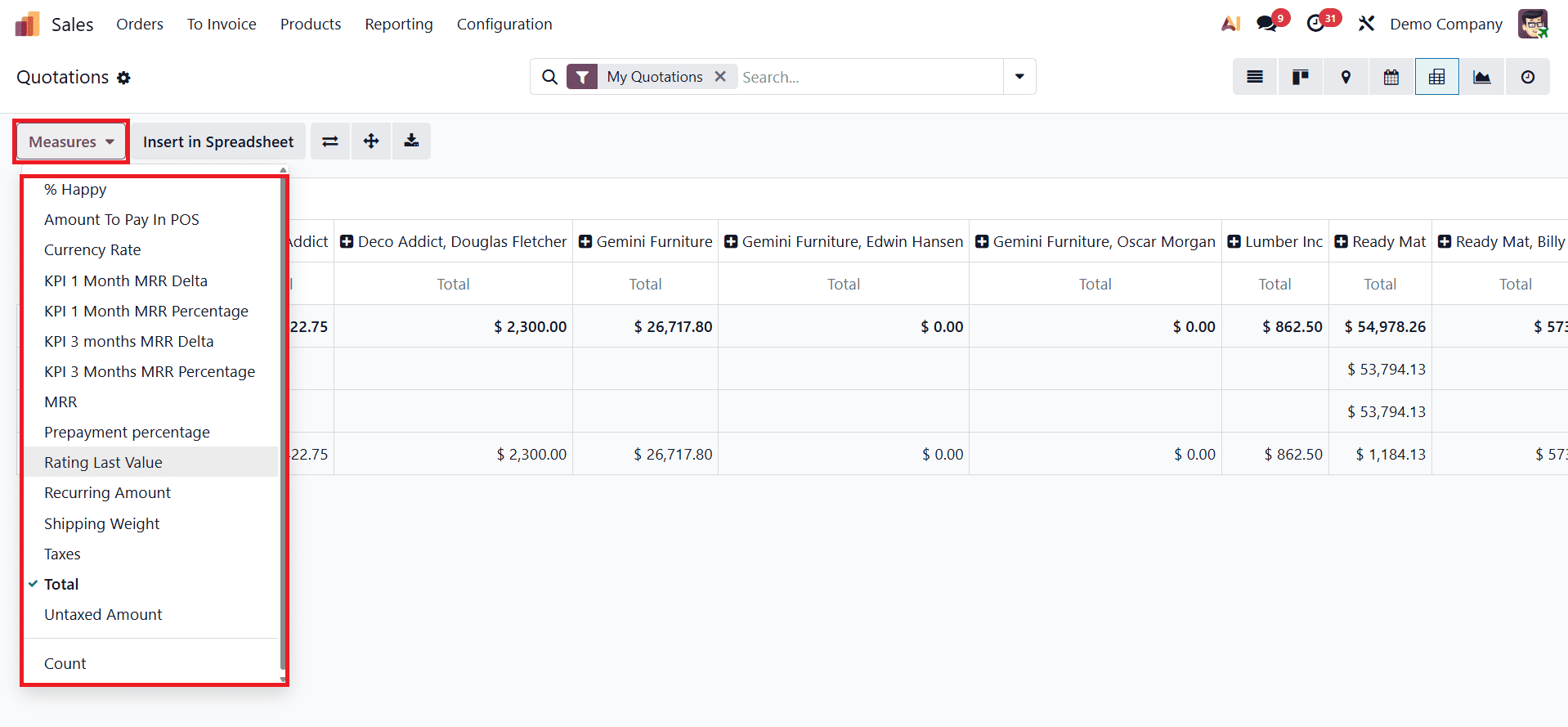The height and width of the screenshot is (727, 1568).
Task: Click Insert in Spreadsheet button
Action: pyautogui.click(x=218, y=141)
